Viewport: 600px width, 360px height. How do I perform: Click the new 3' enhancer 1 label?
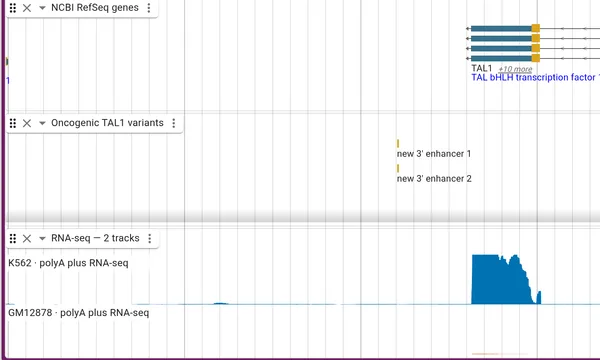[x=434, y=154]
